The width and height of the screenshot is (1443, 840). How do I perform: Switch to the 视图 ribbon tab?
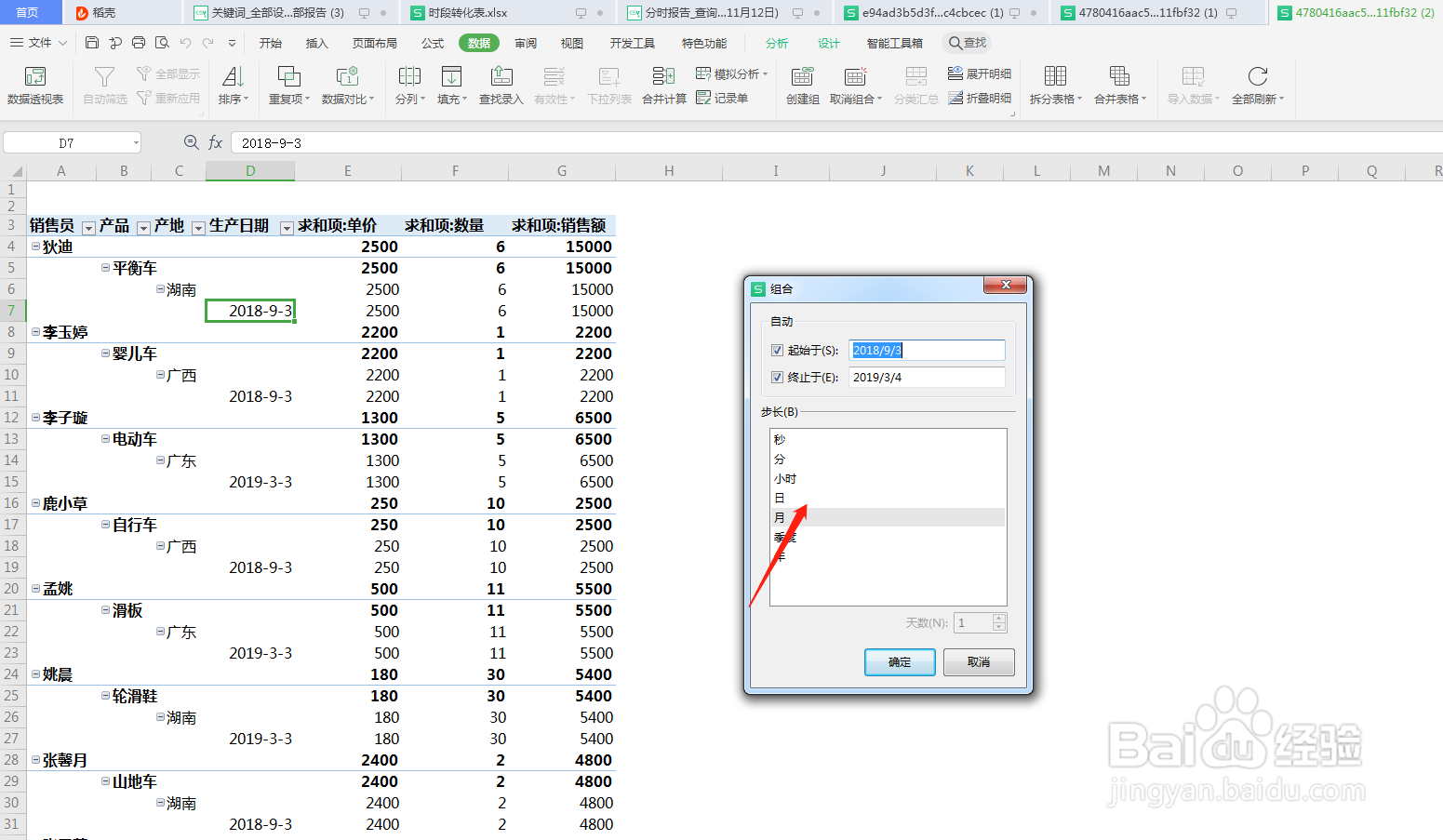point(572,43)
